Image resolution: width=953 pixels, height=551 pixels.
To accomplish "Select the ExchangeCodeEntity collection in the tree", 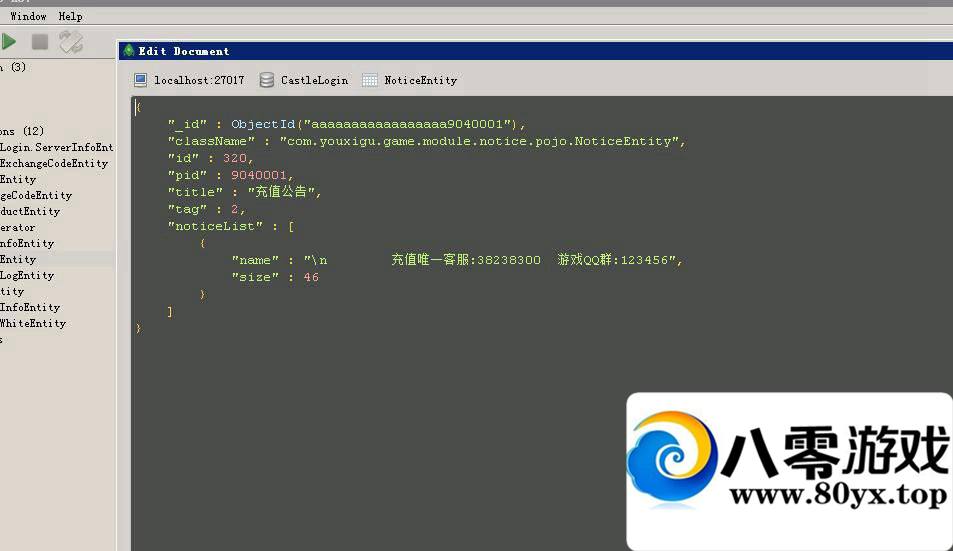I will click(53, 163).
